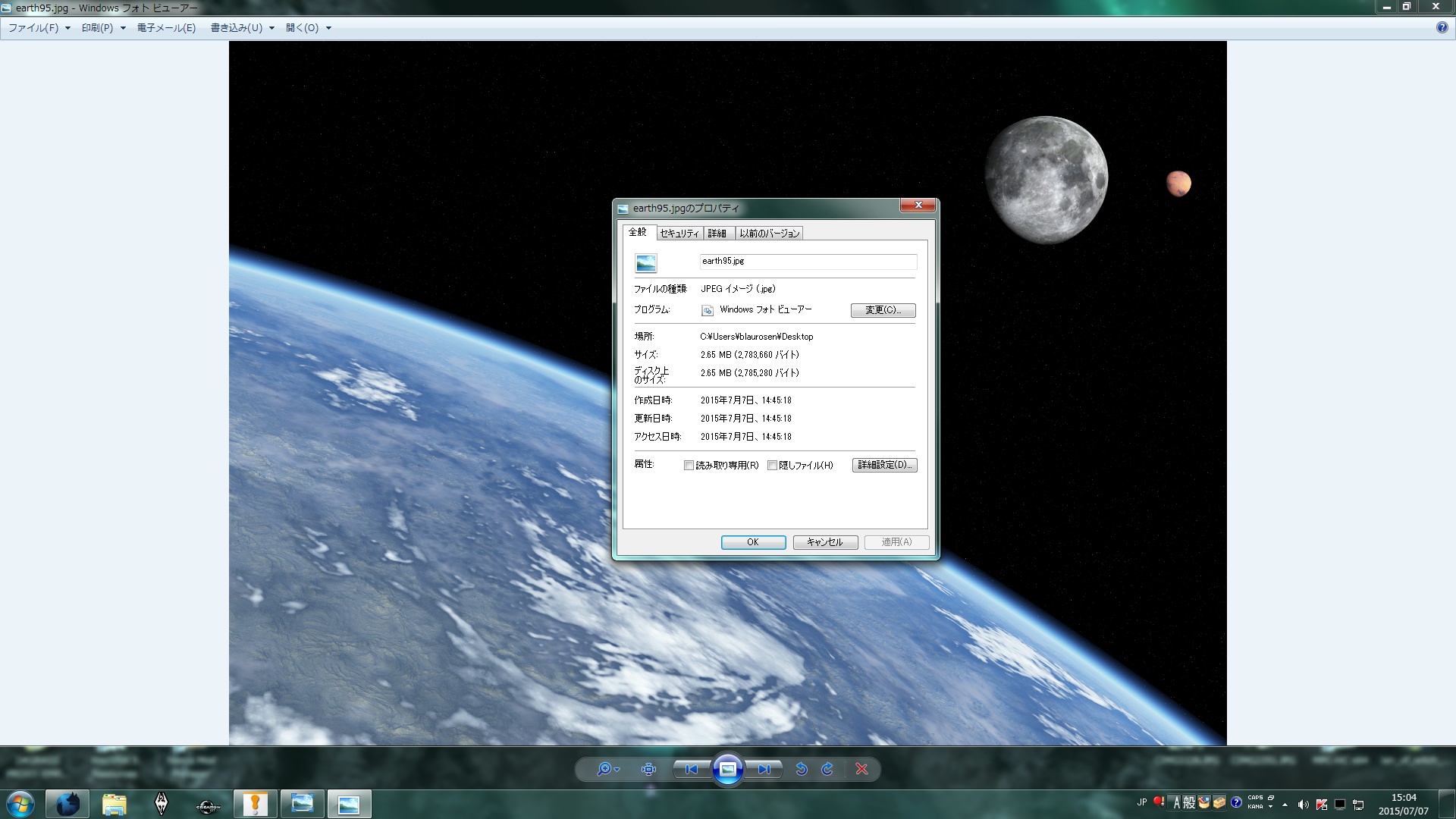Open the help icon in the menu bar
Viewport: 1456px width, 819px height.
[x=1442, y=27]
